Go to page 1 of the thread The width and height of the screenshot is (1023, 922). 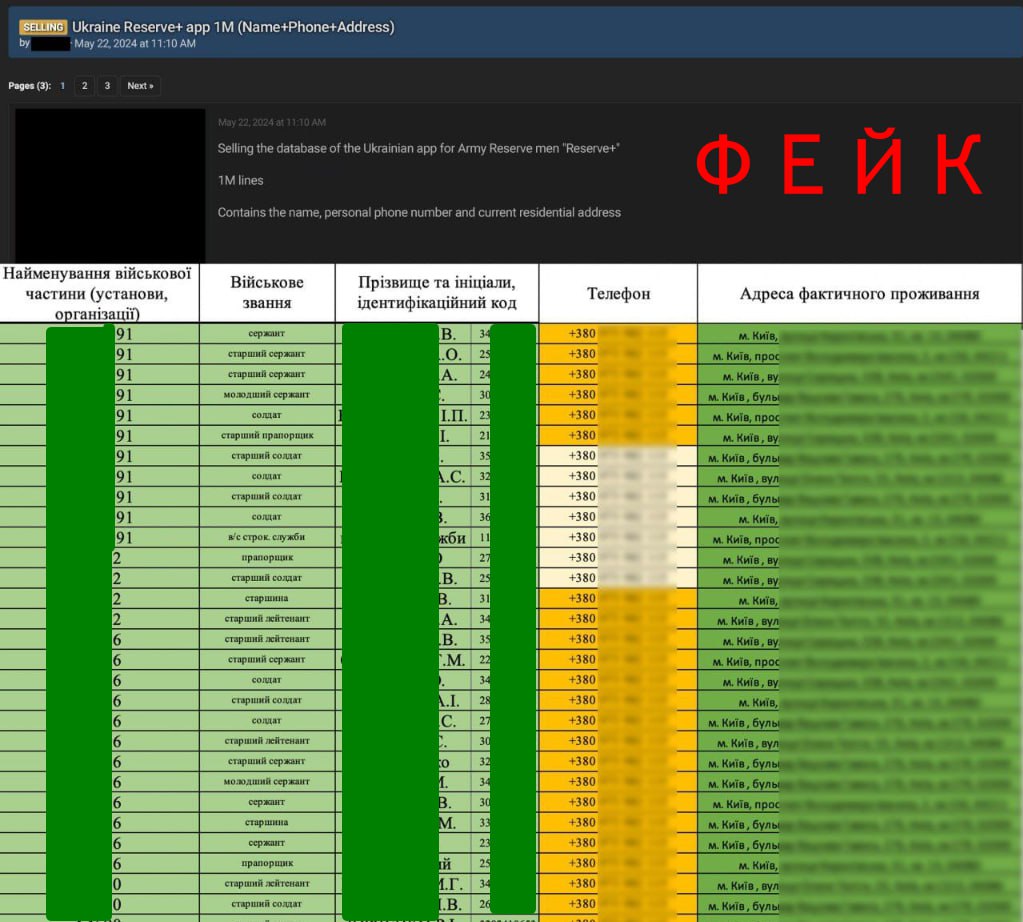(x=63, y=85)
